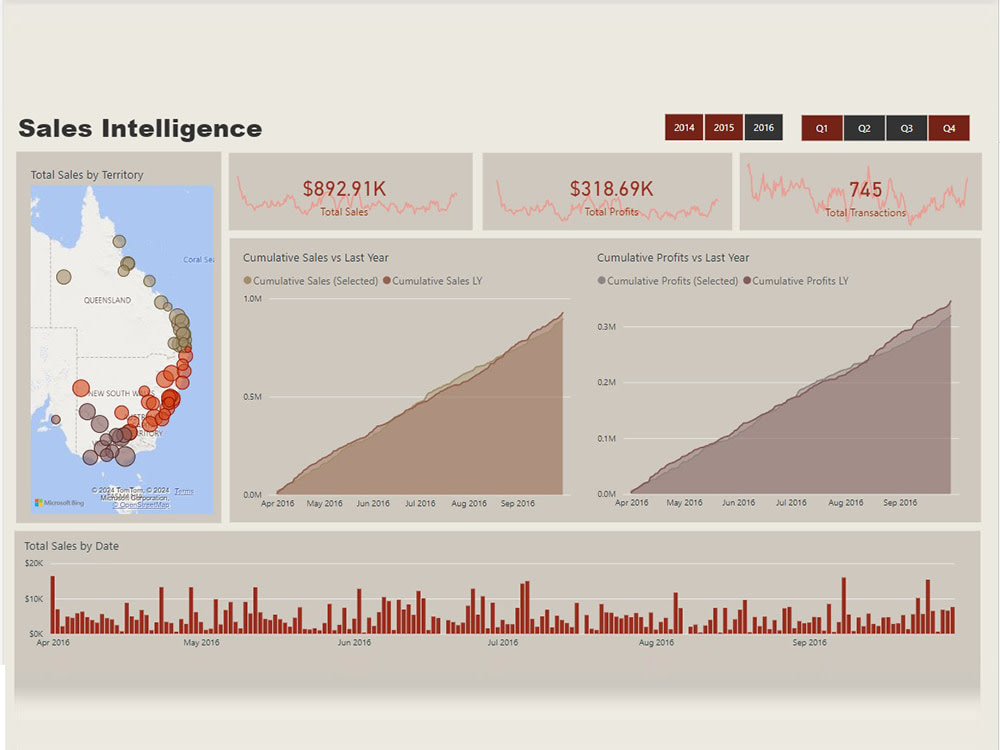Click the Sep 2016 label in cumulative profits chart
Viewport: 1000px width, 750px height.
[x=900, y=503]
